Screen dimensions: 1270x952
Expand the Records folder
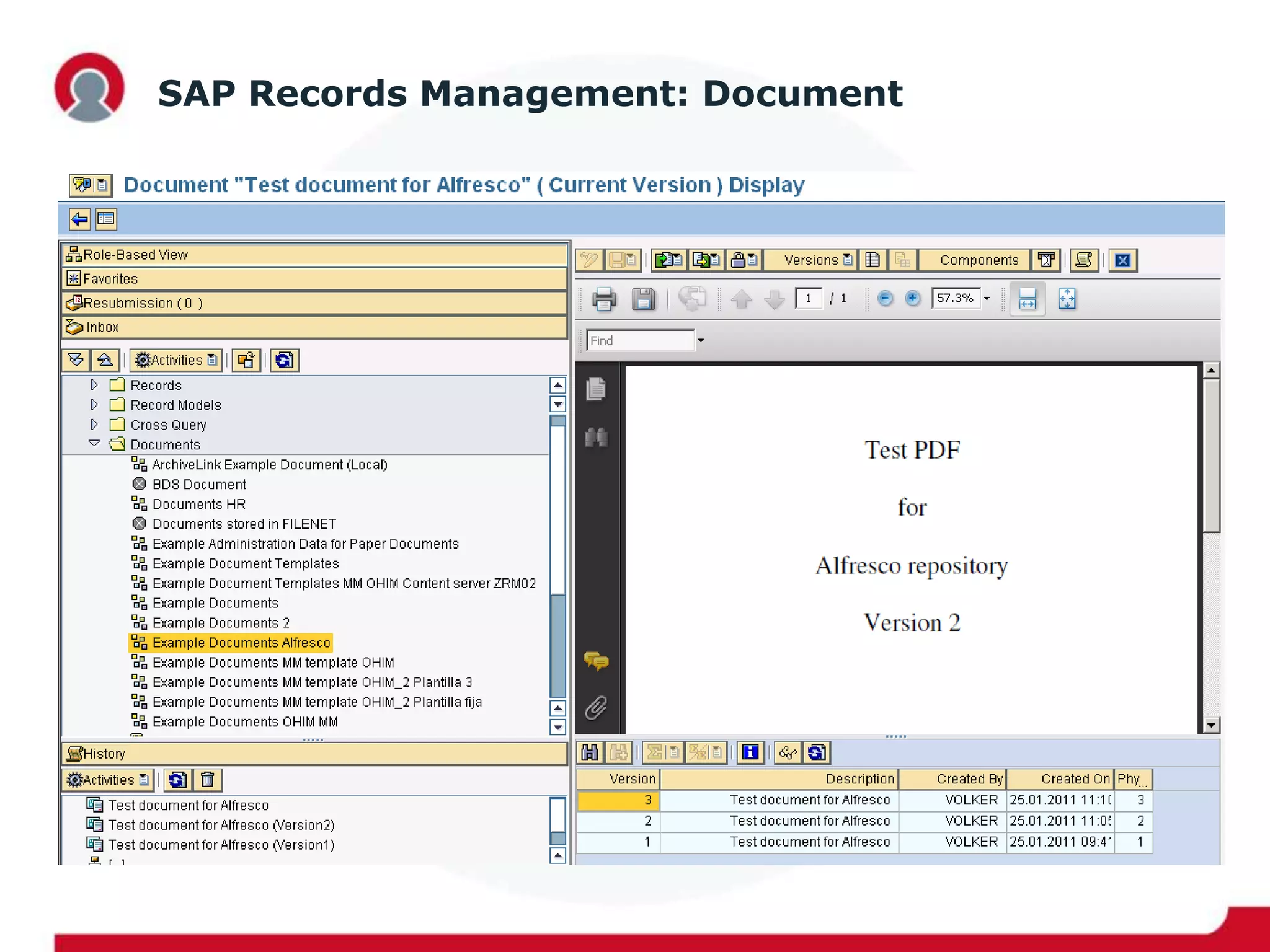[94, 385]
